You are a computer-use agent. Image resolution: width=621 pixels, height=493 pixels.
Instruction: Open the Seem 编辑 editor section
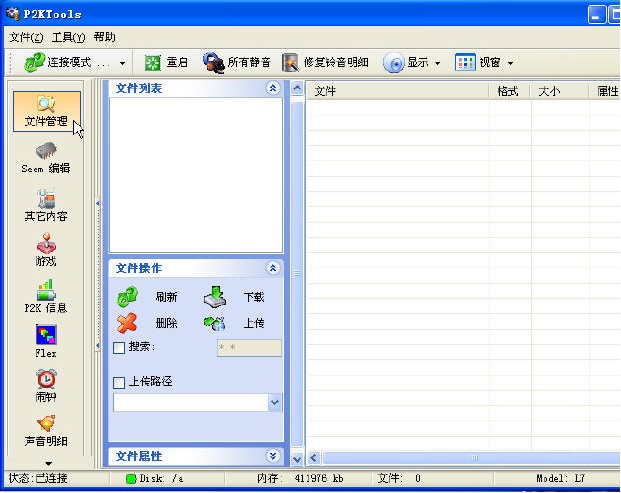[x=46, y=158]
